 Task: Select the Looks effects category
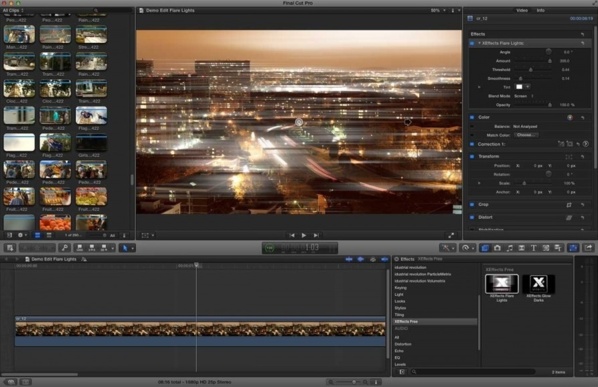coord(400,301)
